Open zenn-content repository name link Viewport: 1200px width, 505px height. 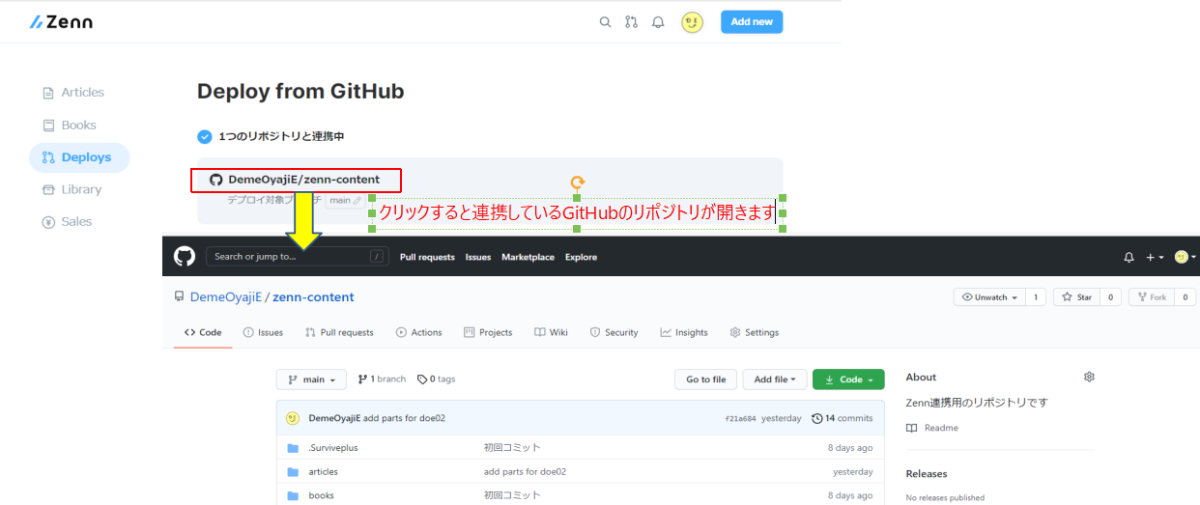tap(313, 297)
